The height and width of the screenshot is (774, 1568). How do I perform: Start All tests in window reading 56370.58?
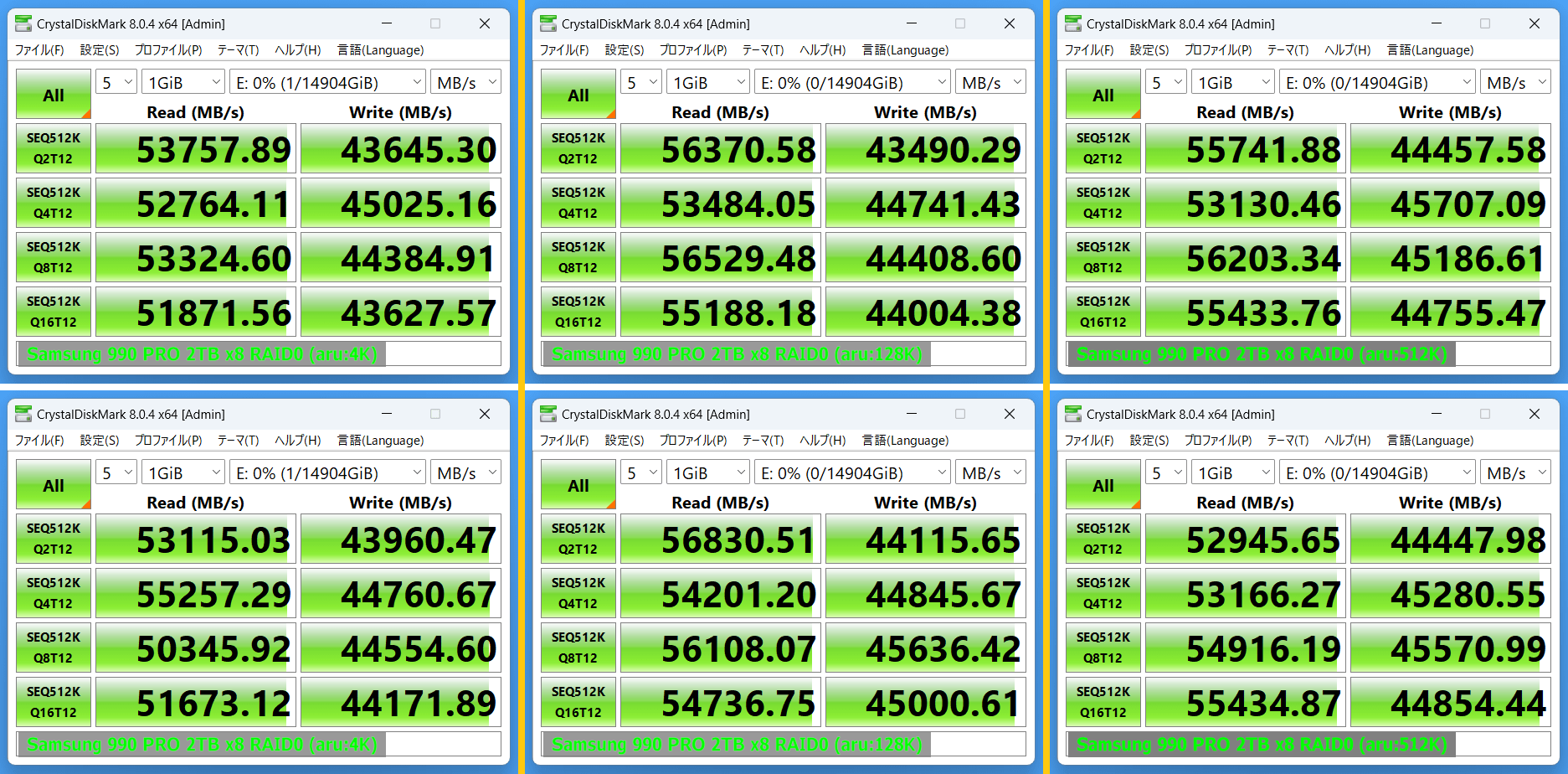[578, 94]
